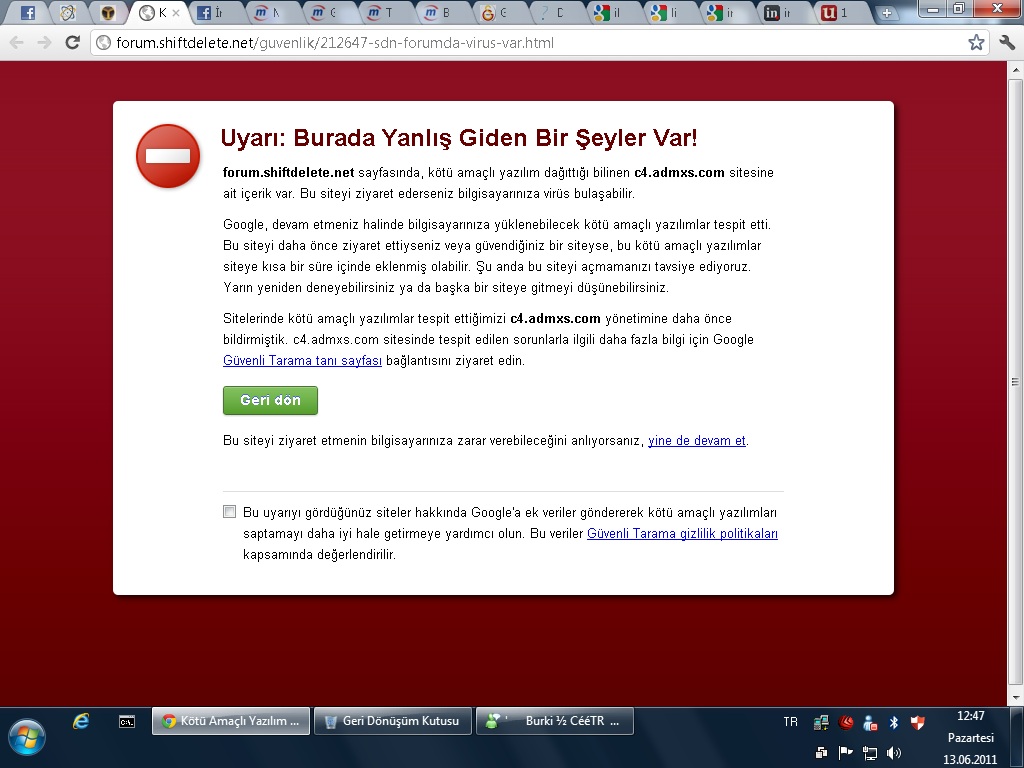Bookmark this page with the star icon
The height and width of the screenshot is (768, 1024).
[x=976, y=43]
